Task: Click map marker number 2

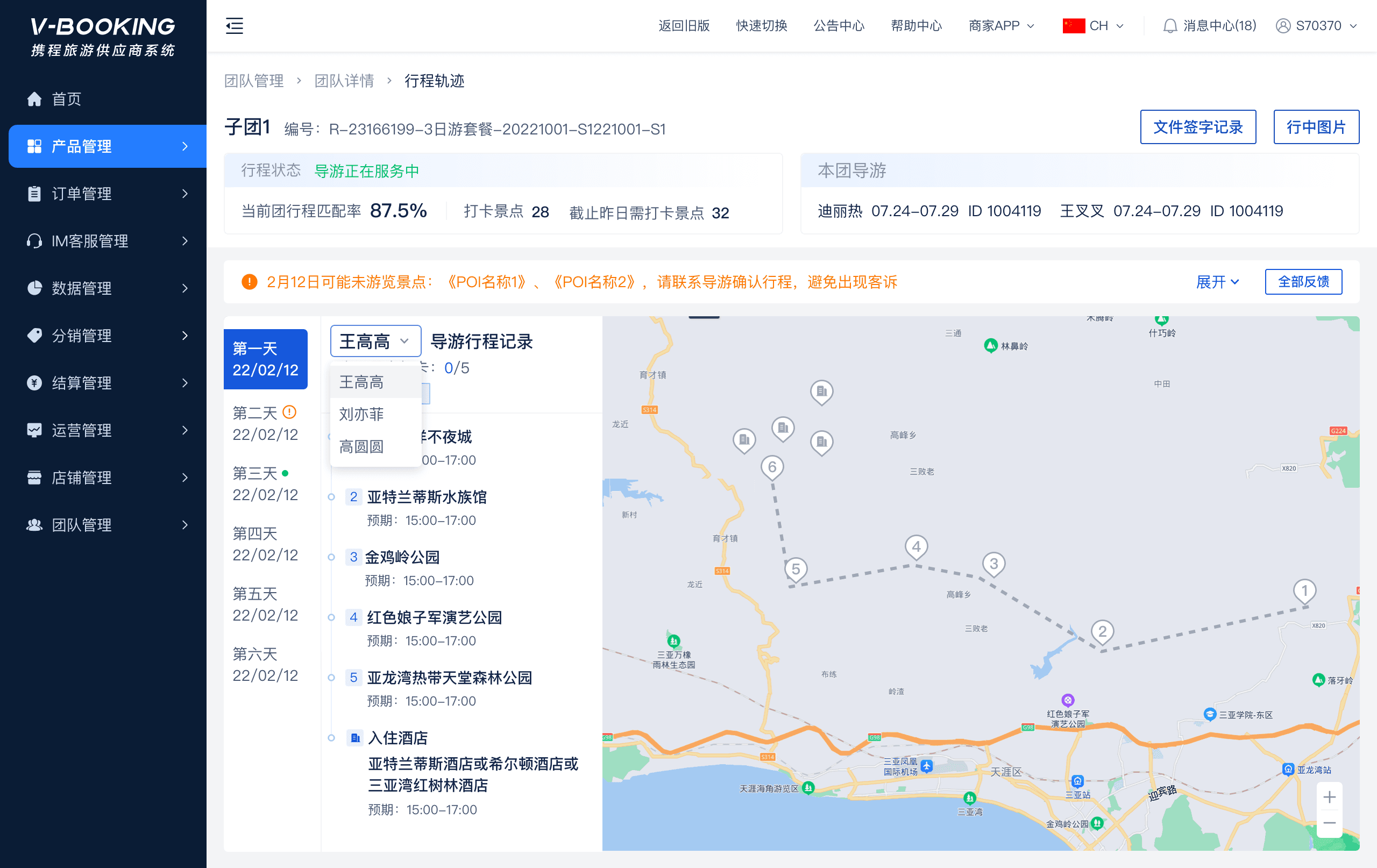Action: pos(1102,632)
